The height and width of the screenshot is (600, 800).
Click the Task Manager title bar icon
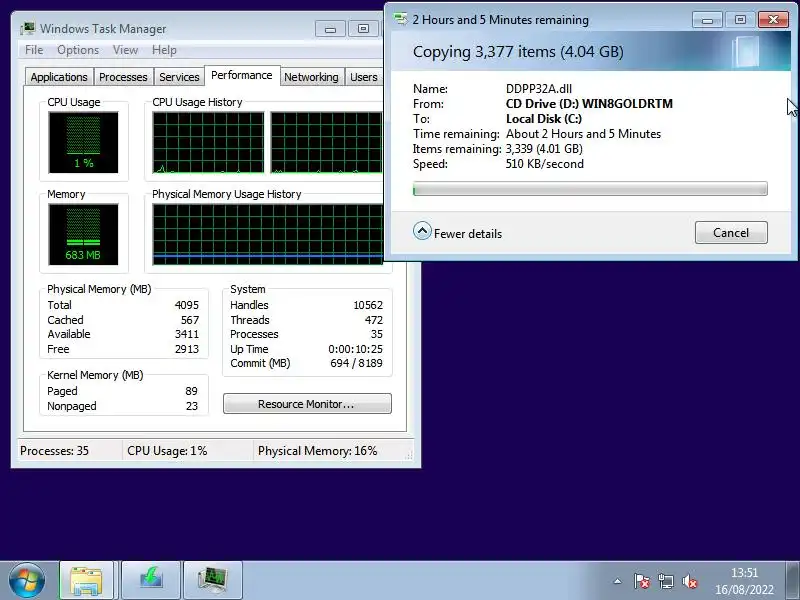point(28,29)
